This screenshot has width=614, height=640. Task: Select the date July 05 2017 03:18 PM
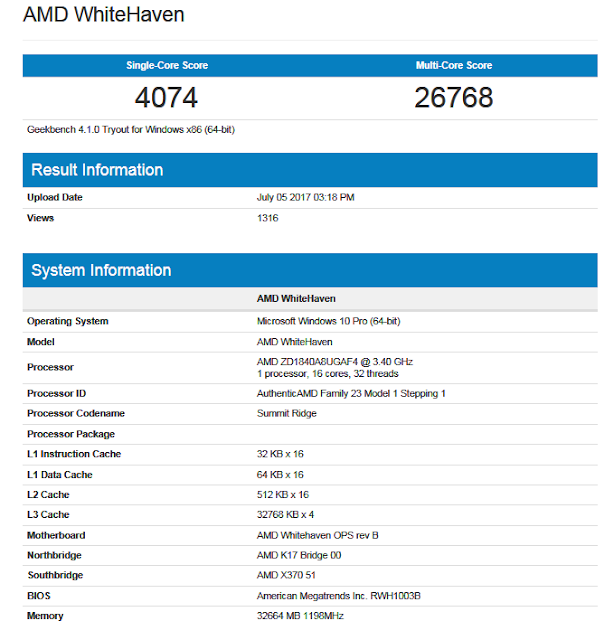coord(305,198)
